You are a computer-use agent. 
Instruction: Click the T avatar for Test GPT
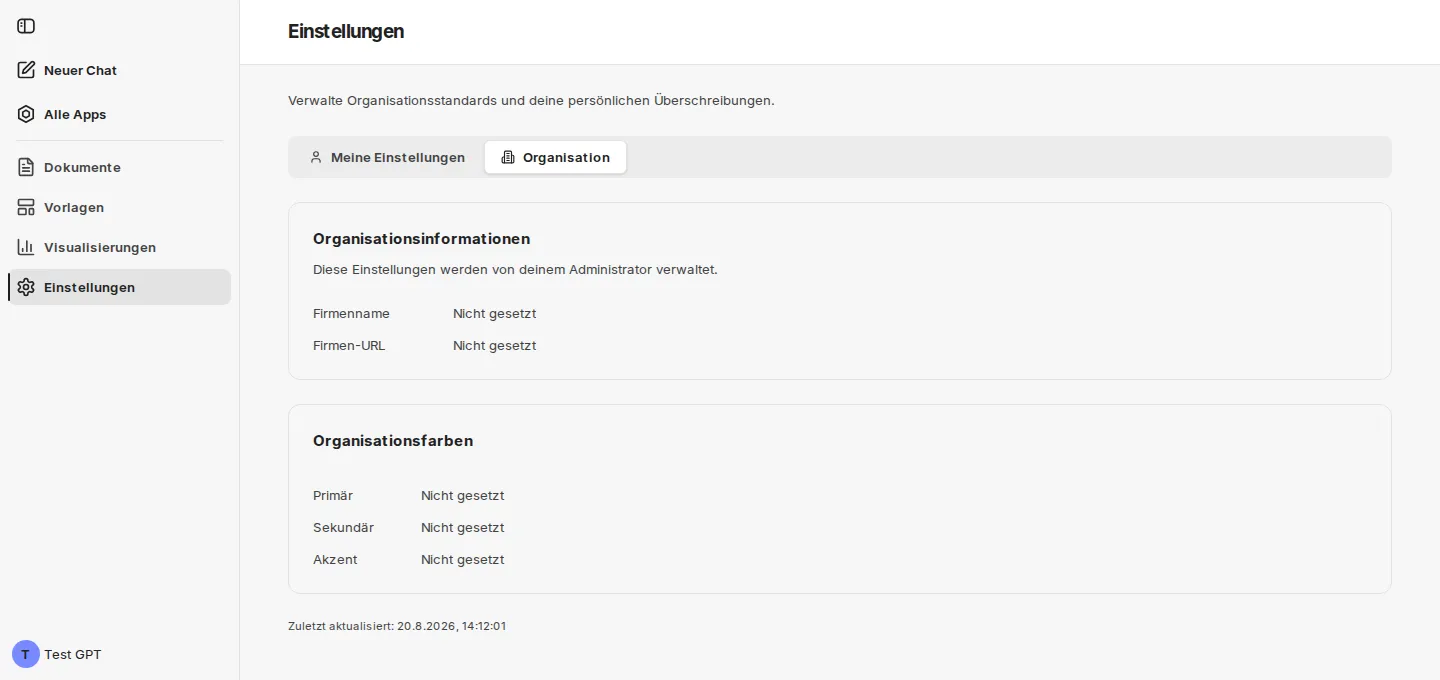pyautogui.click(x=26, y=654)
